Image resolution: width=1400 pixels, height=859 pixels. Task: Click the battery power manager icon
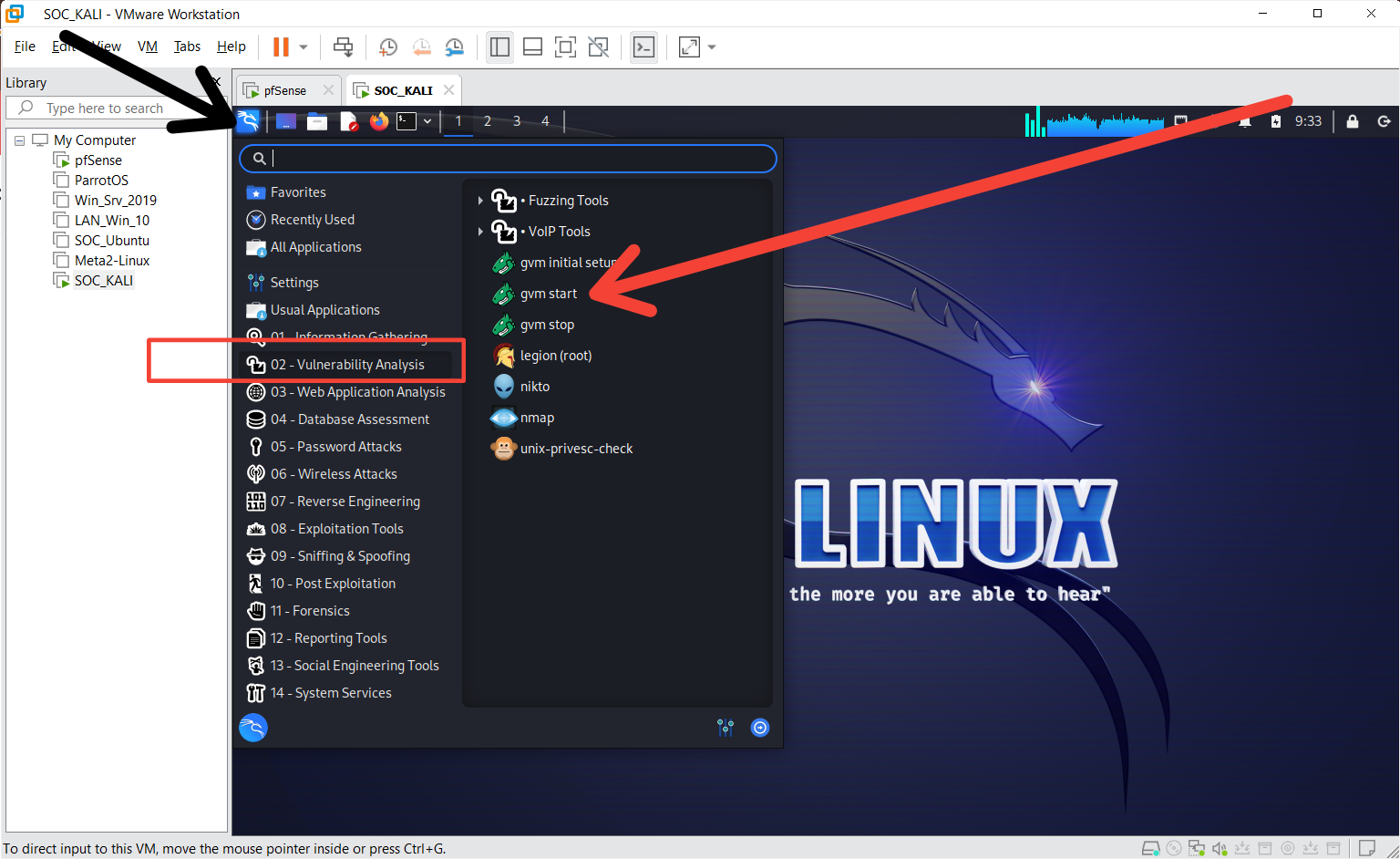[1276, 121]
